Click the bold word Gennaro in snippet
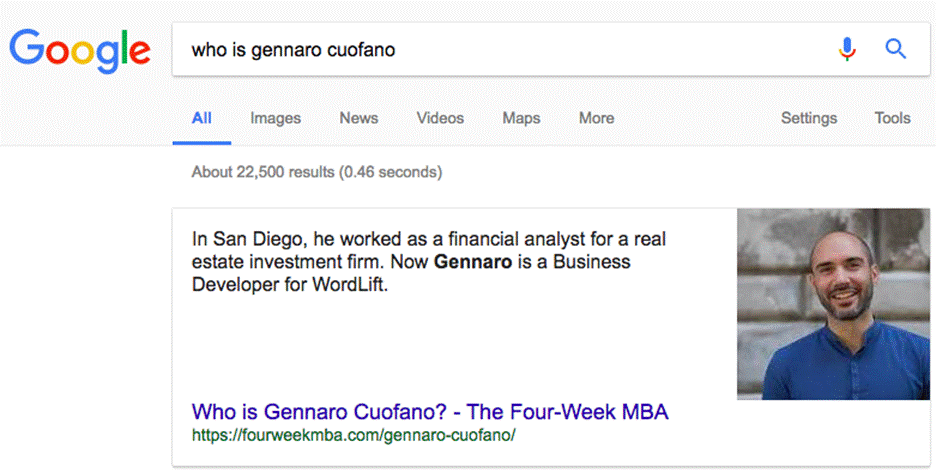The image size is (936, 472). point(473,263)
